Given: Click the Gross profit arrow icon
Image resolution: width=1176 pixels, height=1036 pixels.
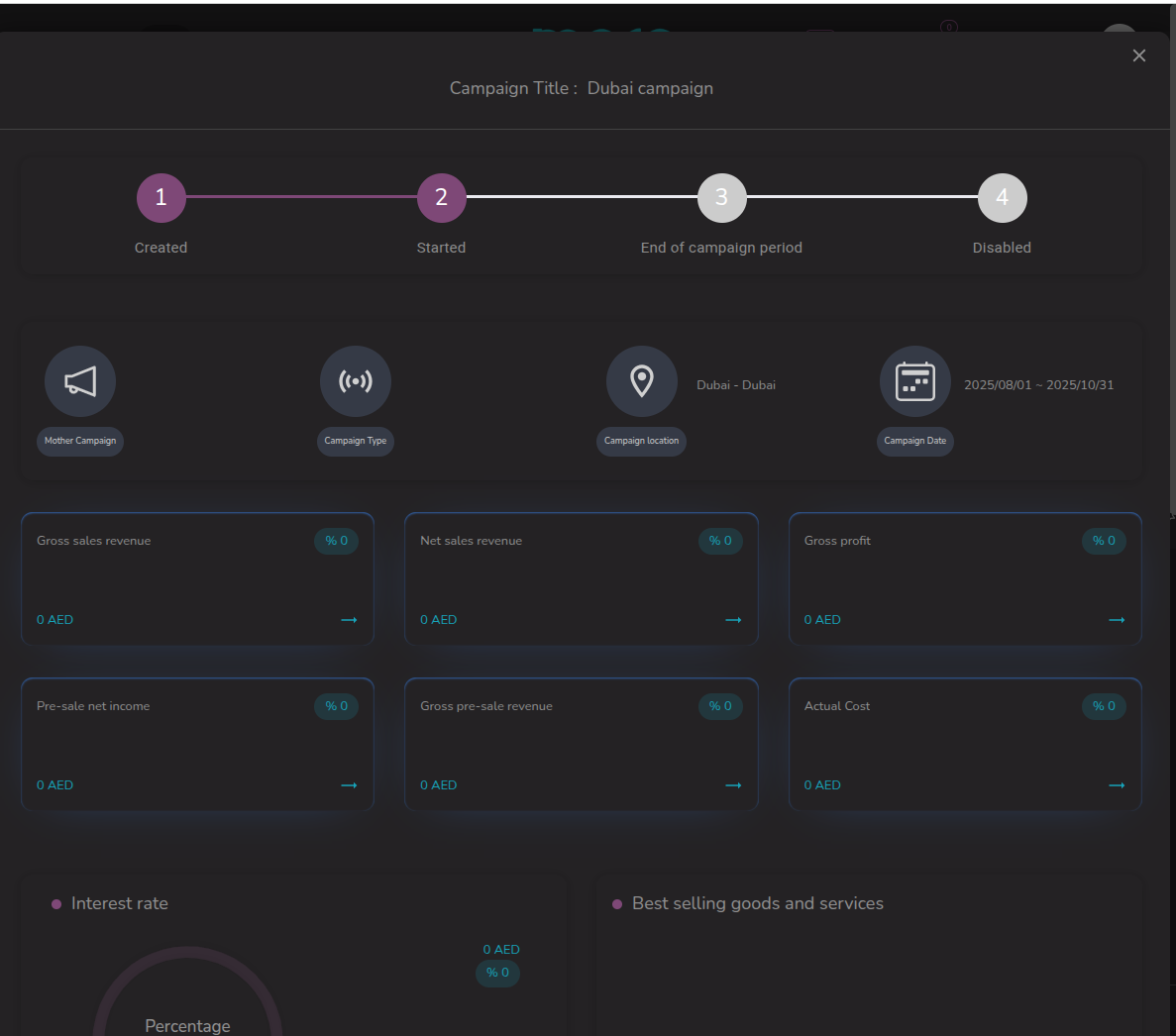Looking at the screenshot, I should [1117, 620].
